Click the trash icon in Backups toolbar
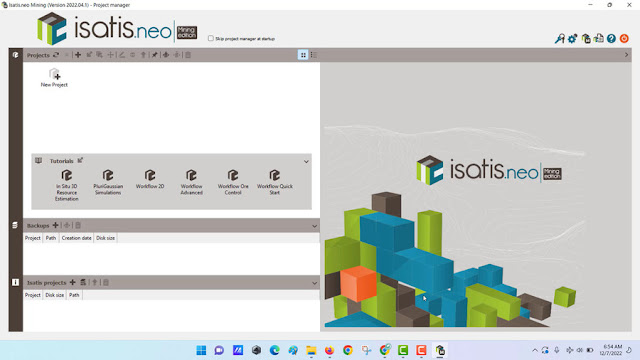 [x=78, y=225]
